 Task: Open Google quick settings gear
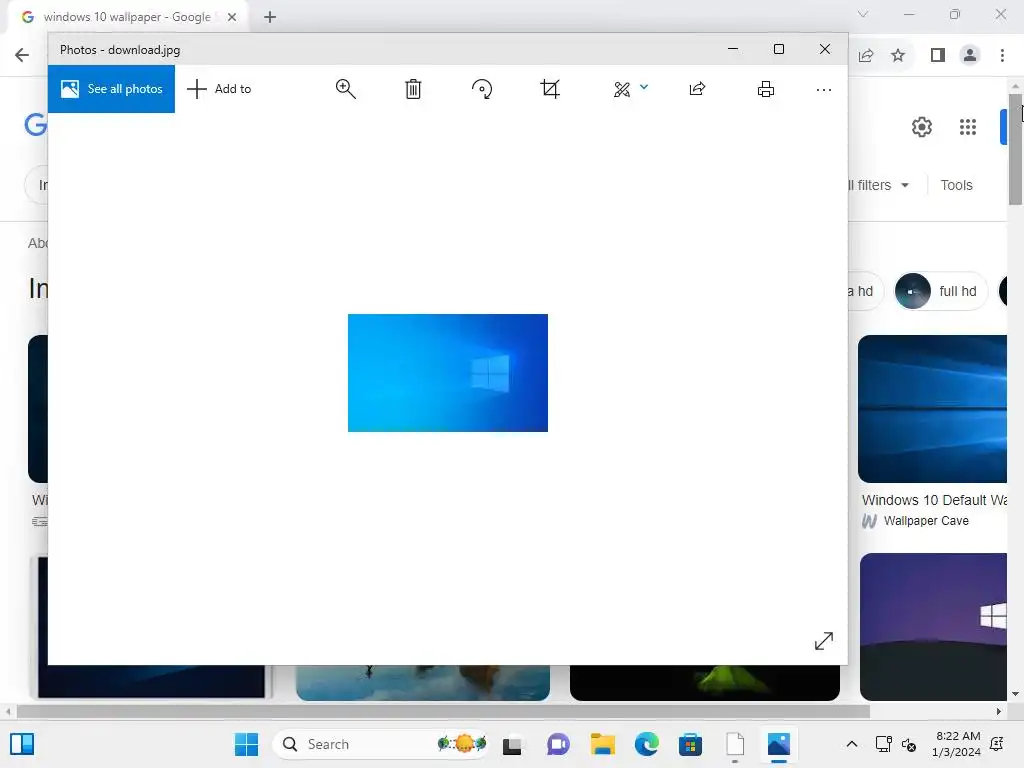(921, 127)
